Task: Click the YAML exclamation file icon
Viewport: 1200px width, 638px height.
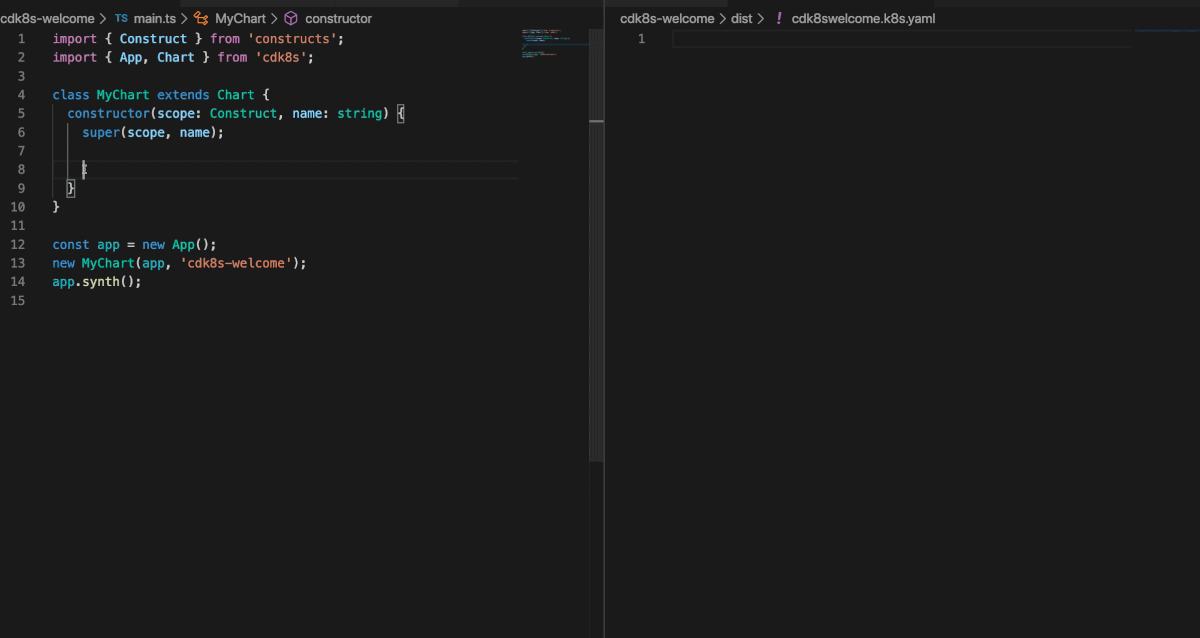Action: pos(779,18)
